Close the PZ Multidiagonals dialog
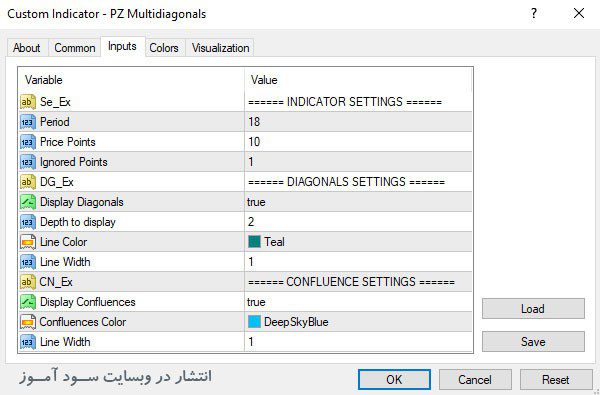The width and height of the screenshot is (600, 395). pos(579,13)
